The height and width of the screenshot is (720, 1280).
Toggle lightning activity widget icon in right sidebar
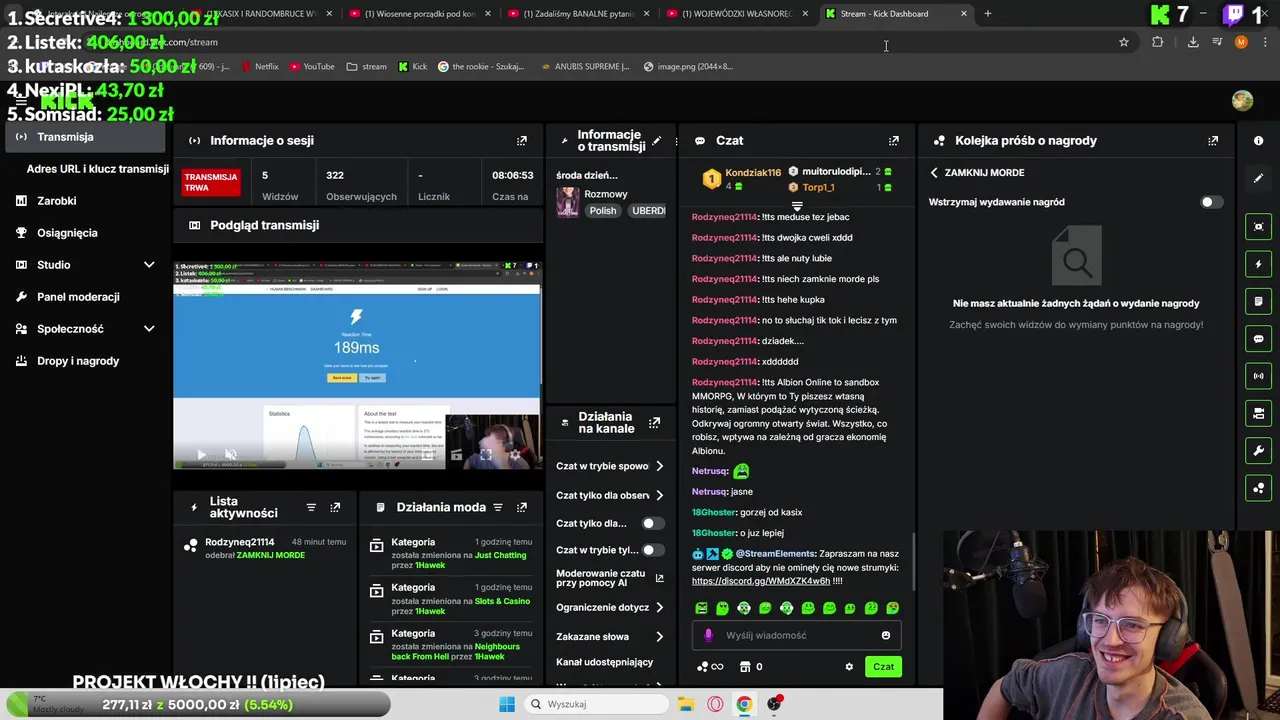[1258, 264]
